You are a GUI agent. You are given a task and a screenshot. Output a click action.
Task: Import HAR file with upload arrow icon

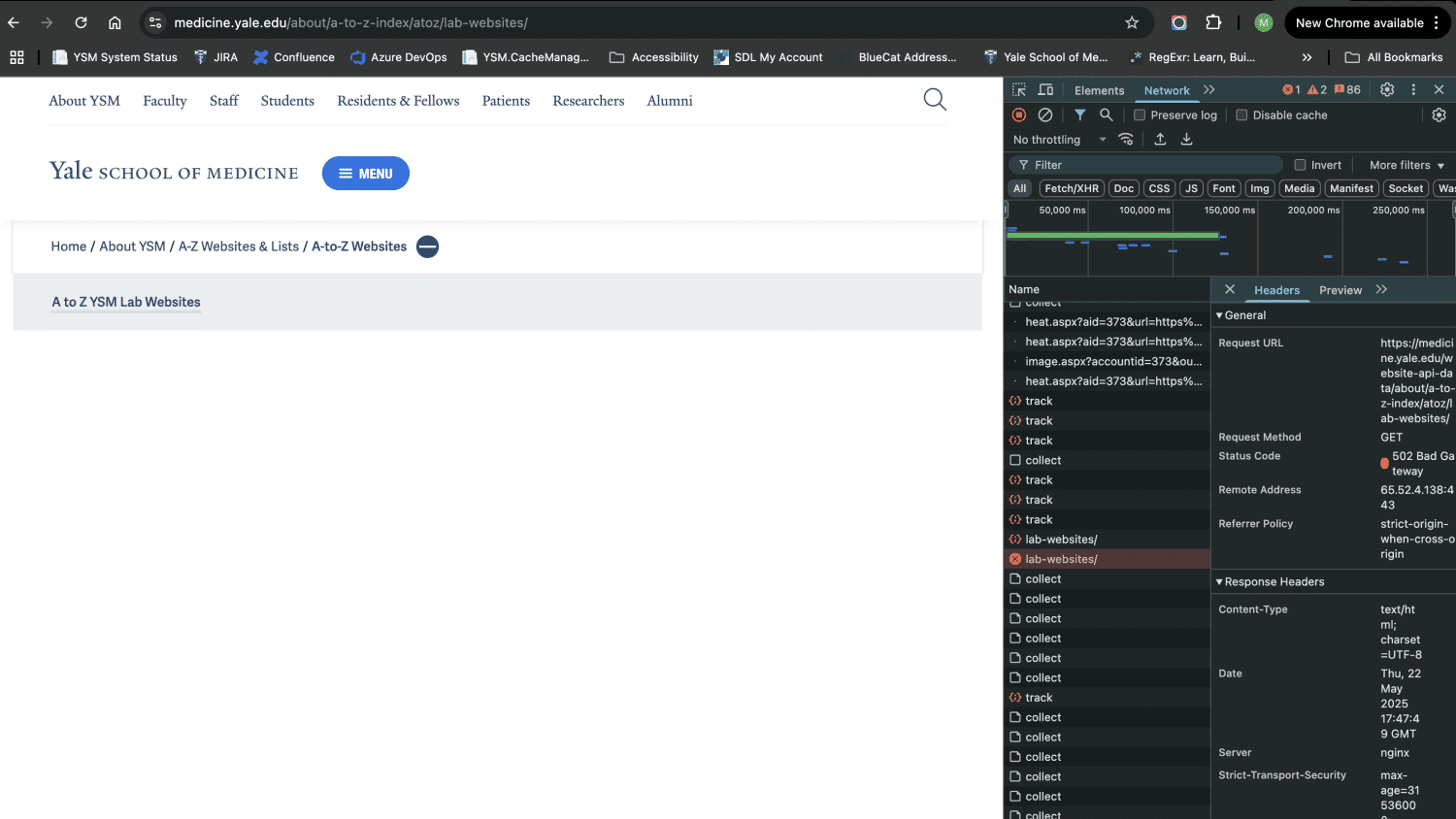point(1160,139)
